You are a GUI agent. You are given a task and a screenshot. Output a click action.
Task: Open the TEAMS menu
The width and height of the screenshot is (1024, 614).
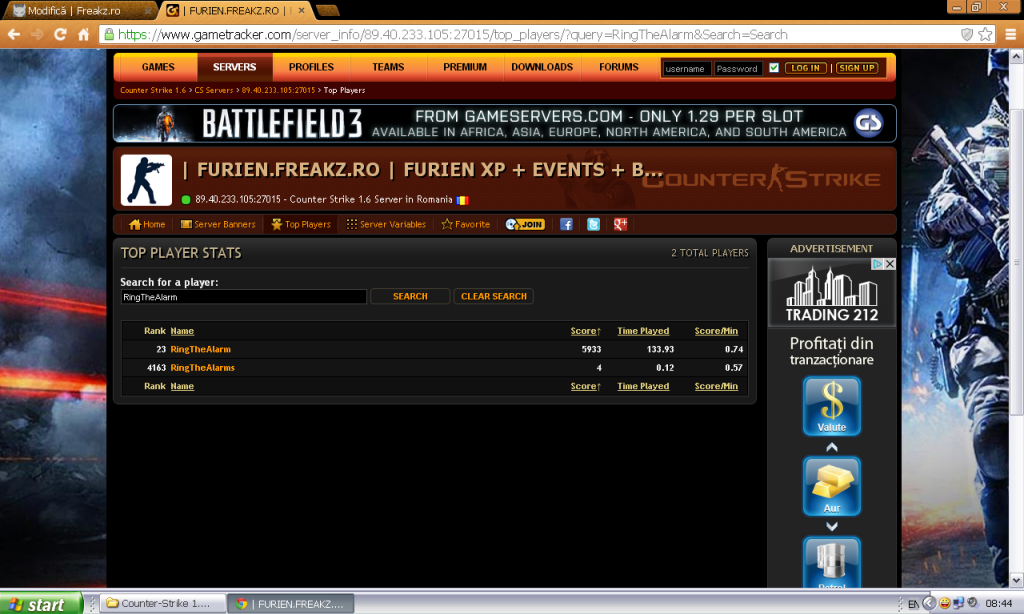(388, 67)
